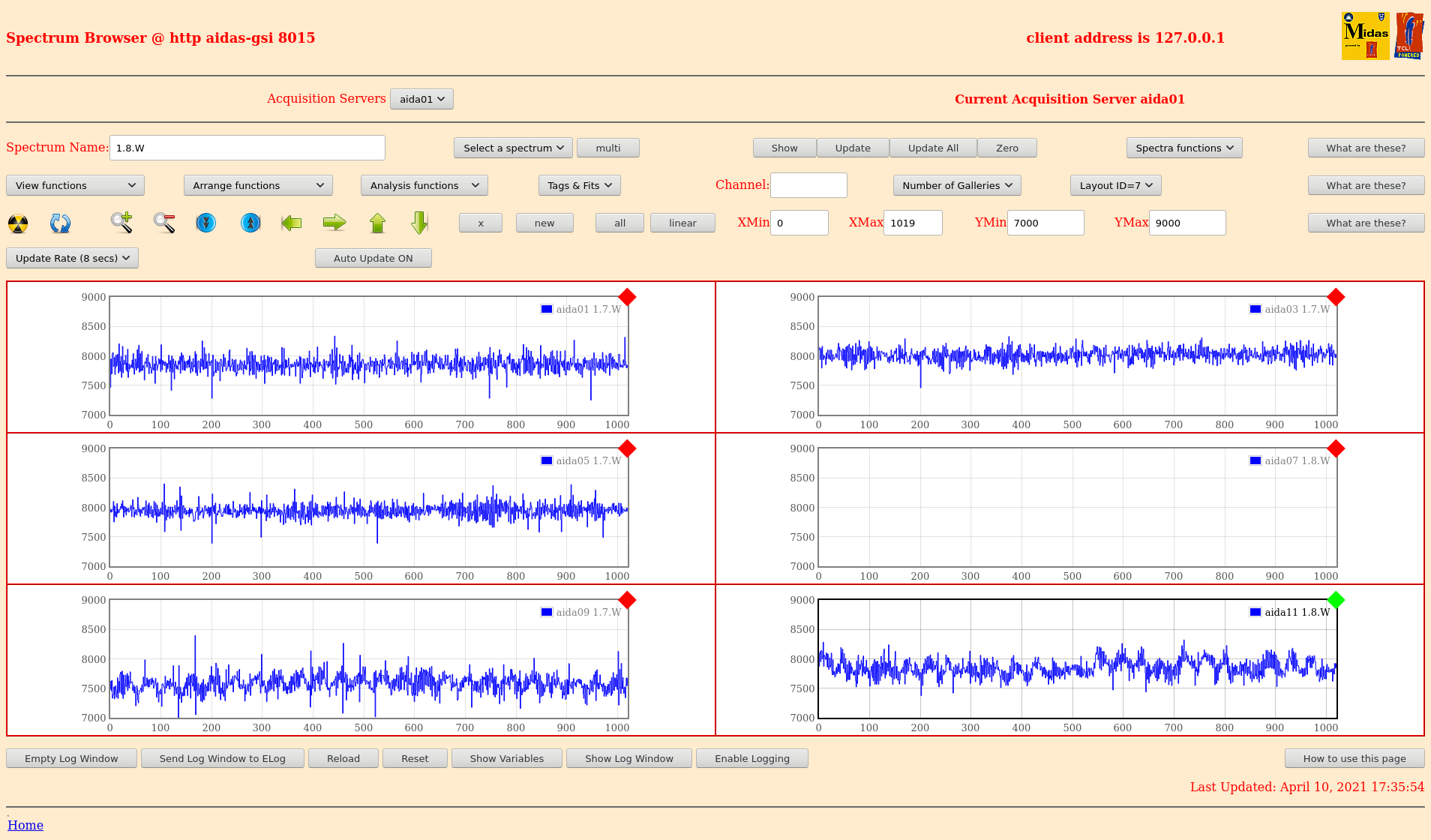Click How to use this page button
Screen dimensions: 1431x840
[1354, 758]
